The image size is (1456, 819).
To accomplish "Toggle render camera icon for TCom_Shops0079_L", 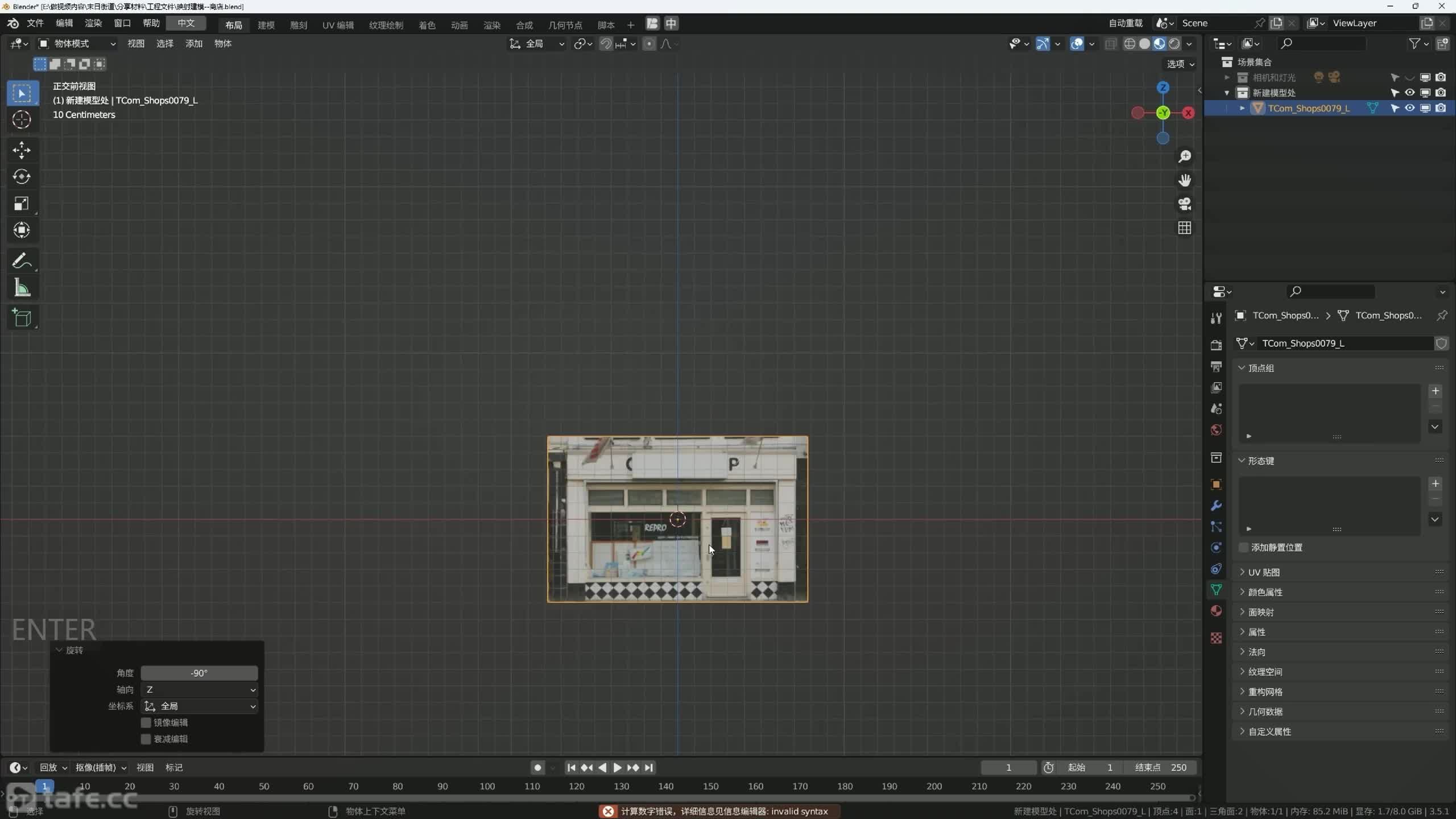I will point(1441,108).
